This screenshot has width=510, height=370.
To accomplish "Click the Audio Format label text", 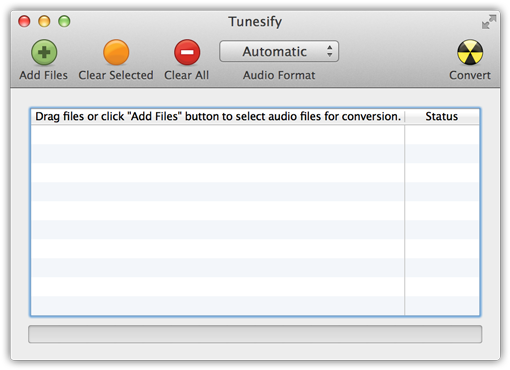I will coord(279,75).
